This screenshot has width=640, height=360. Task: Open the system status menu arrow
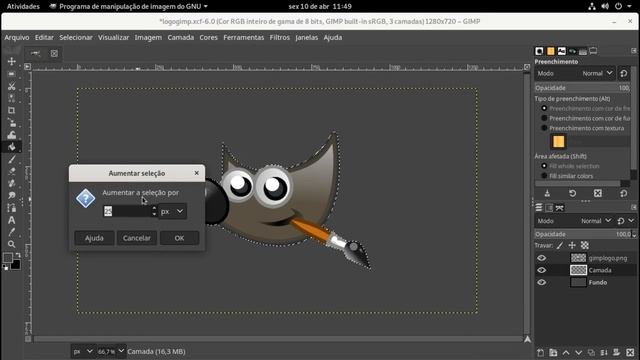pyautogui.click(x=629, y=6)
